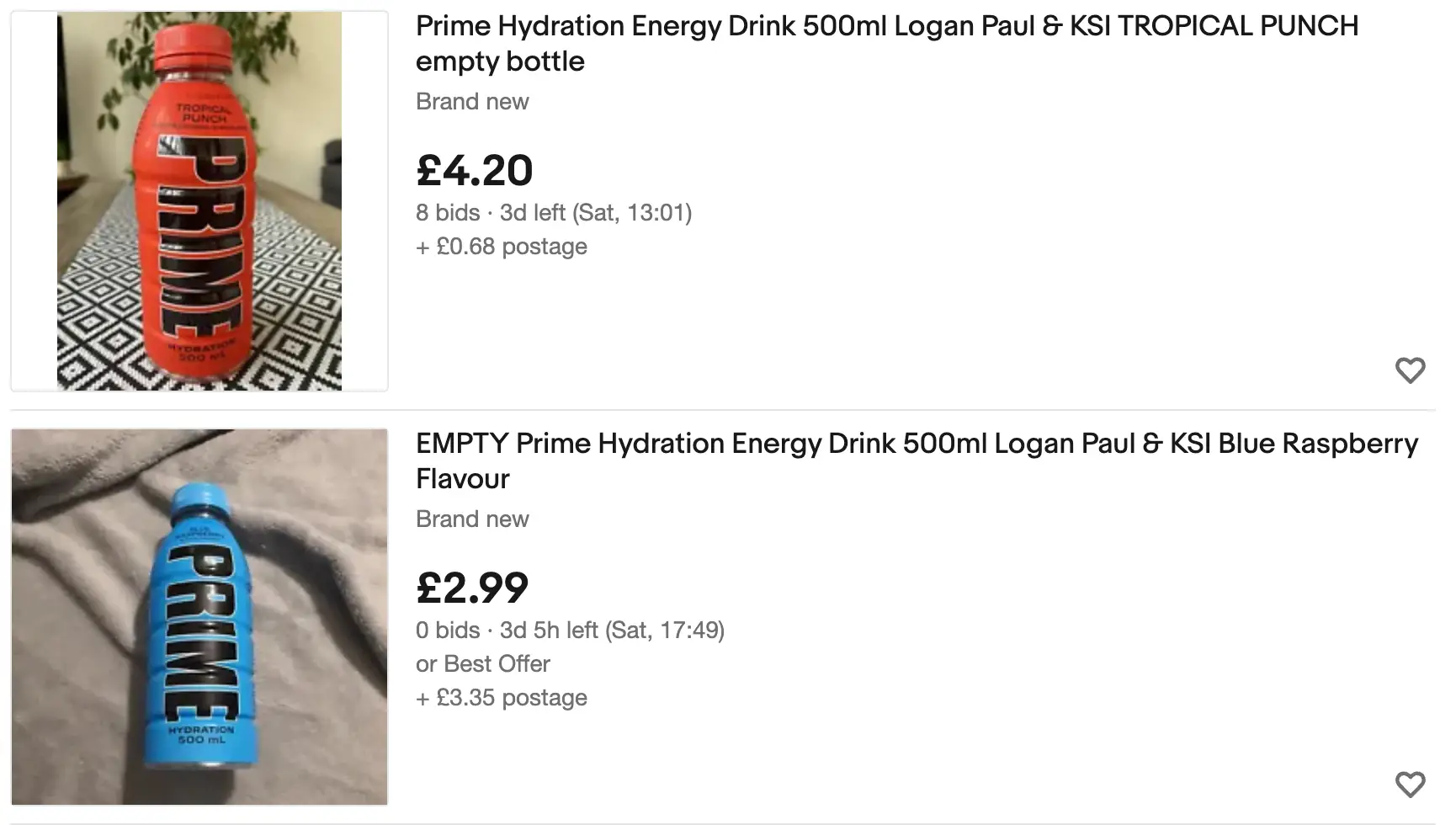
Task: Select the £2.99 starting price
Action: click(x=471, y=588)
